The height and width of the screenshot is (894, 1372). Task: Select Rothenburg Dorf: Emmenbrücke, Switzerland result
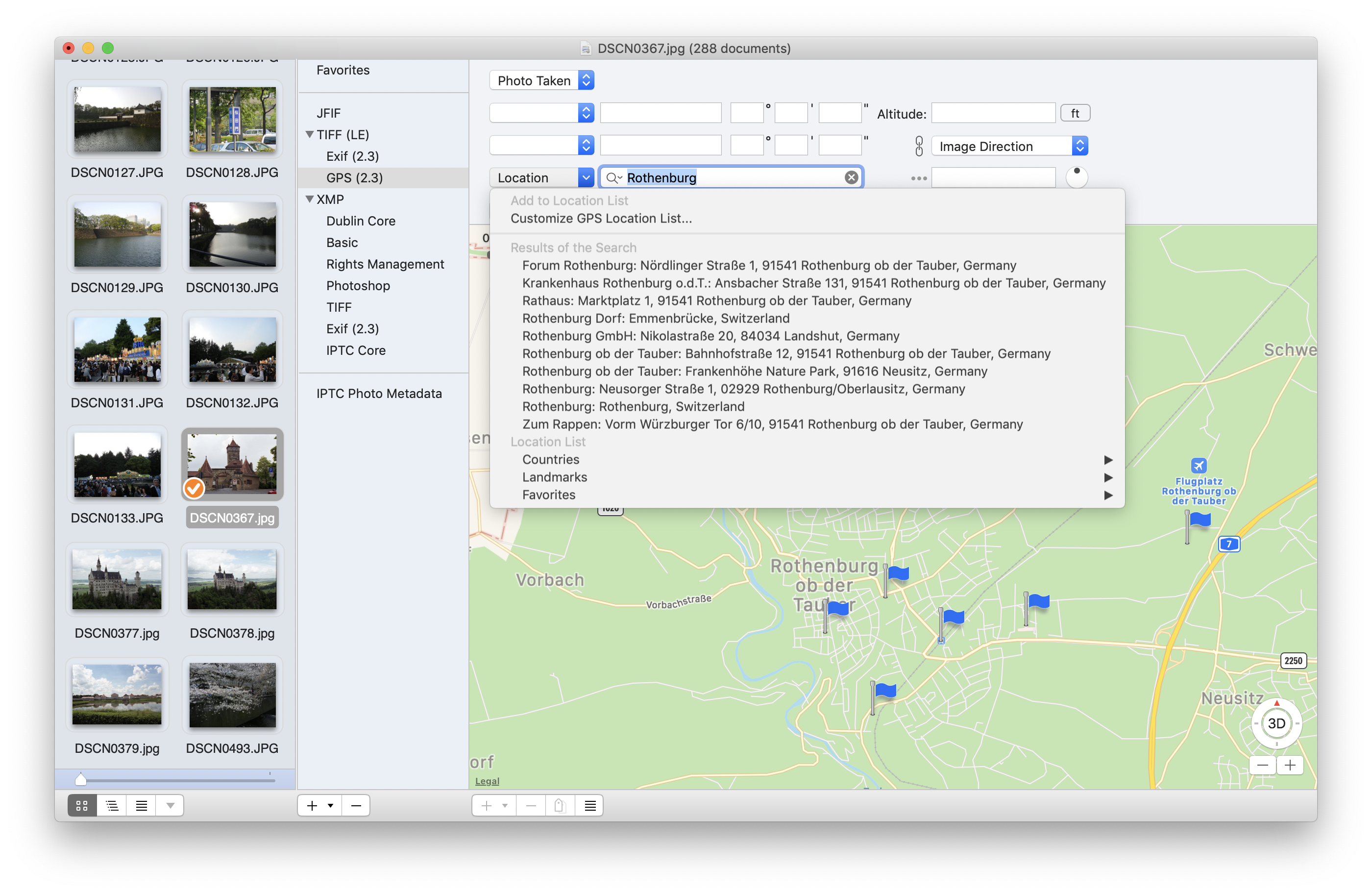tap(656, 319)
